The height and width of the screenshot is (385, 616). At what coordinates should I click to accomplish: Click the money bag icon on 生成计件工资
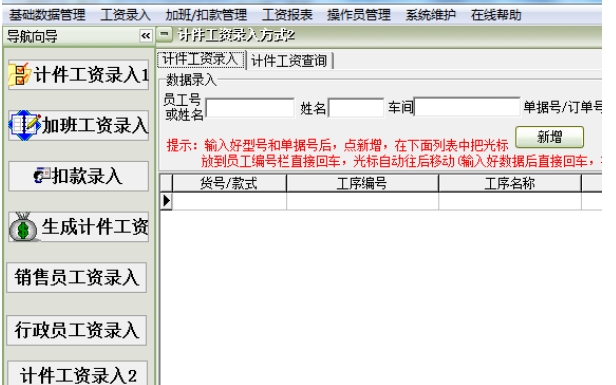[23, 227]
